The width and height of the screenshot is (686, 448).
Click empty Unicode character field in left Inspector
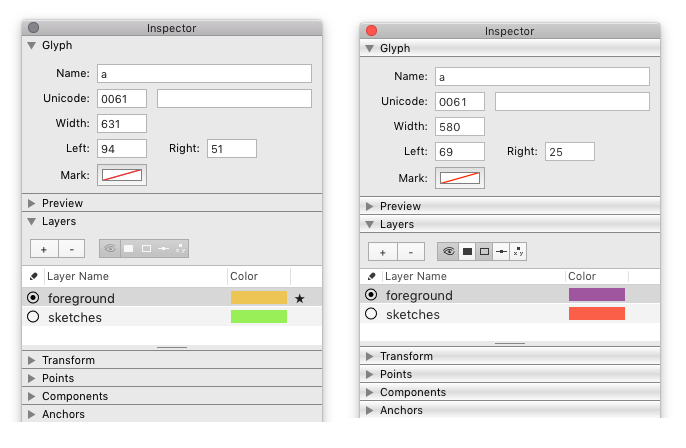(x=234, y=98)
